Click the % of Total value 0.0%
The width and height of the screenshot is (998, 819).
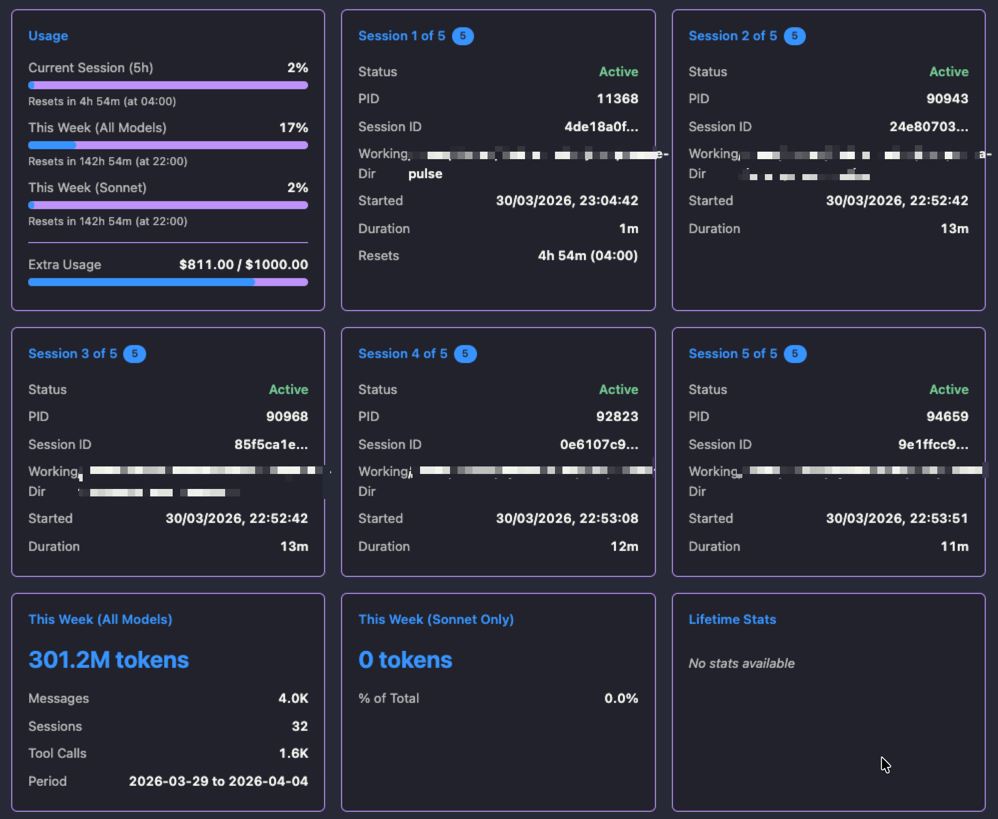click(621, 698)
